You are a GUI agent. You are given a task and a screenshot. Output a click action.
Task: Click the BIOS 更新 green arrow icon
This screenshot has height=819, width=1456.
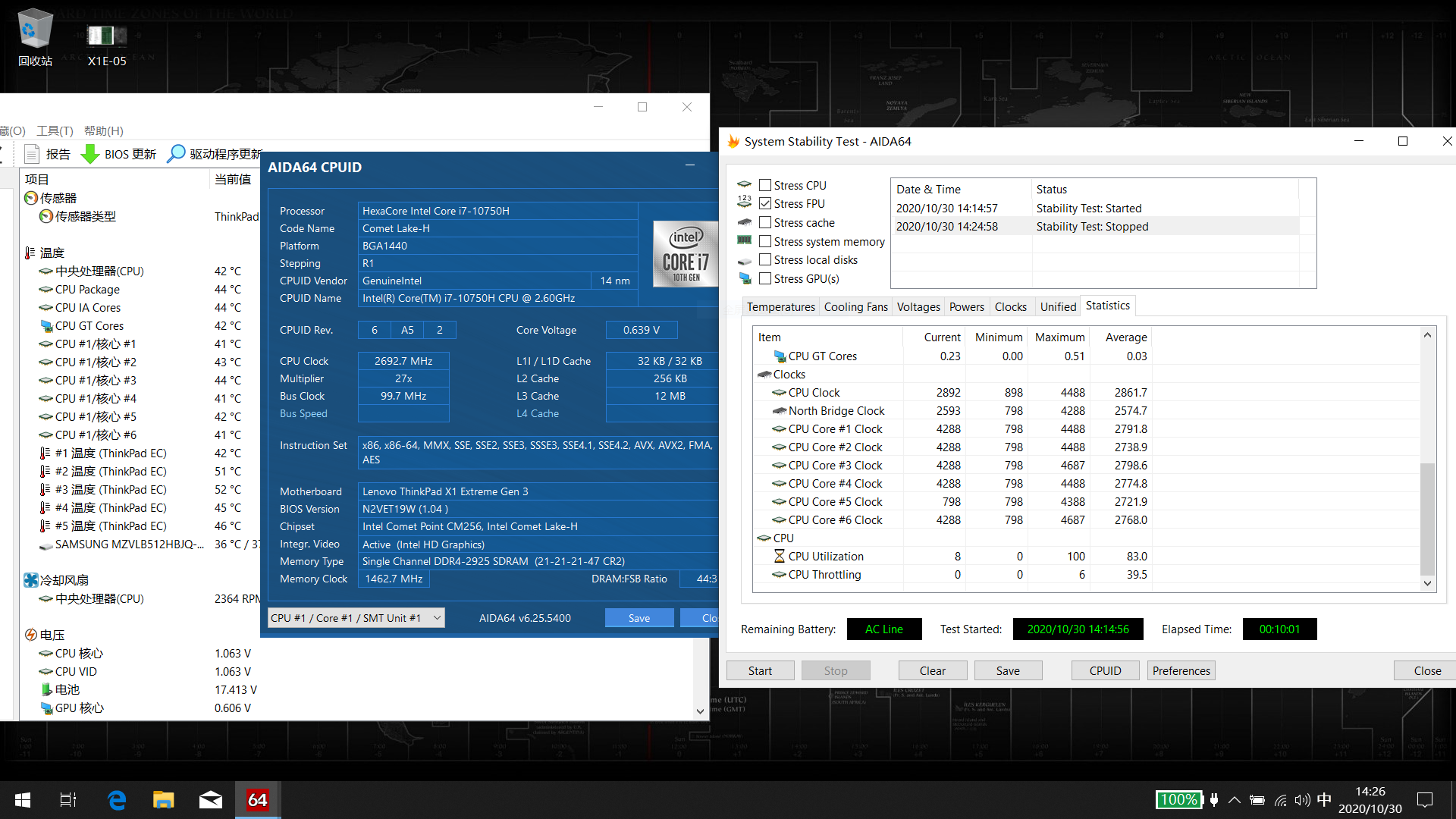[x=90, y=154]
